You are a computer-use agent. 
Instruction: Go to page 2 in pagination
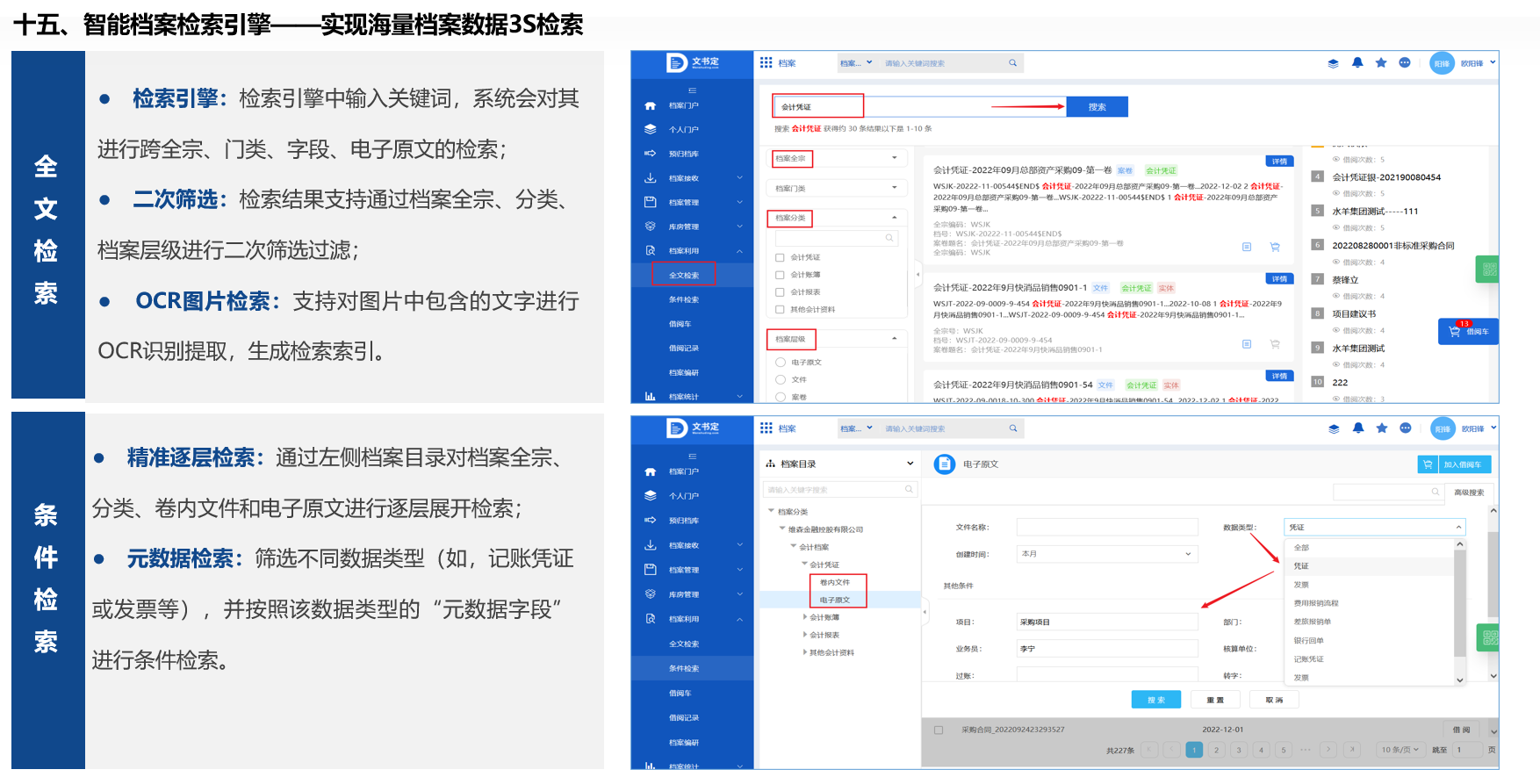(x=1216, y=750)
